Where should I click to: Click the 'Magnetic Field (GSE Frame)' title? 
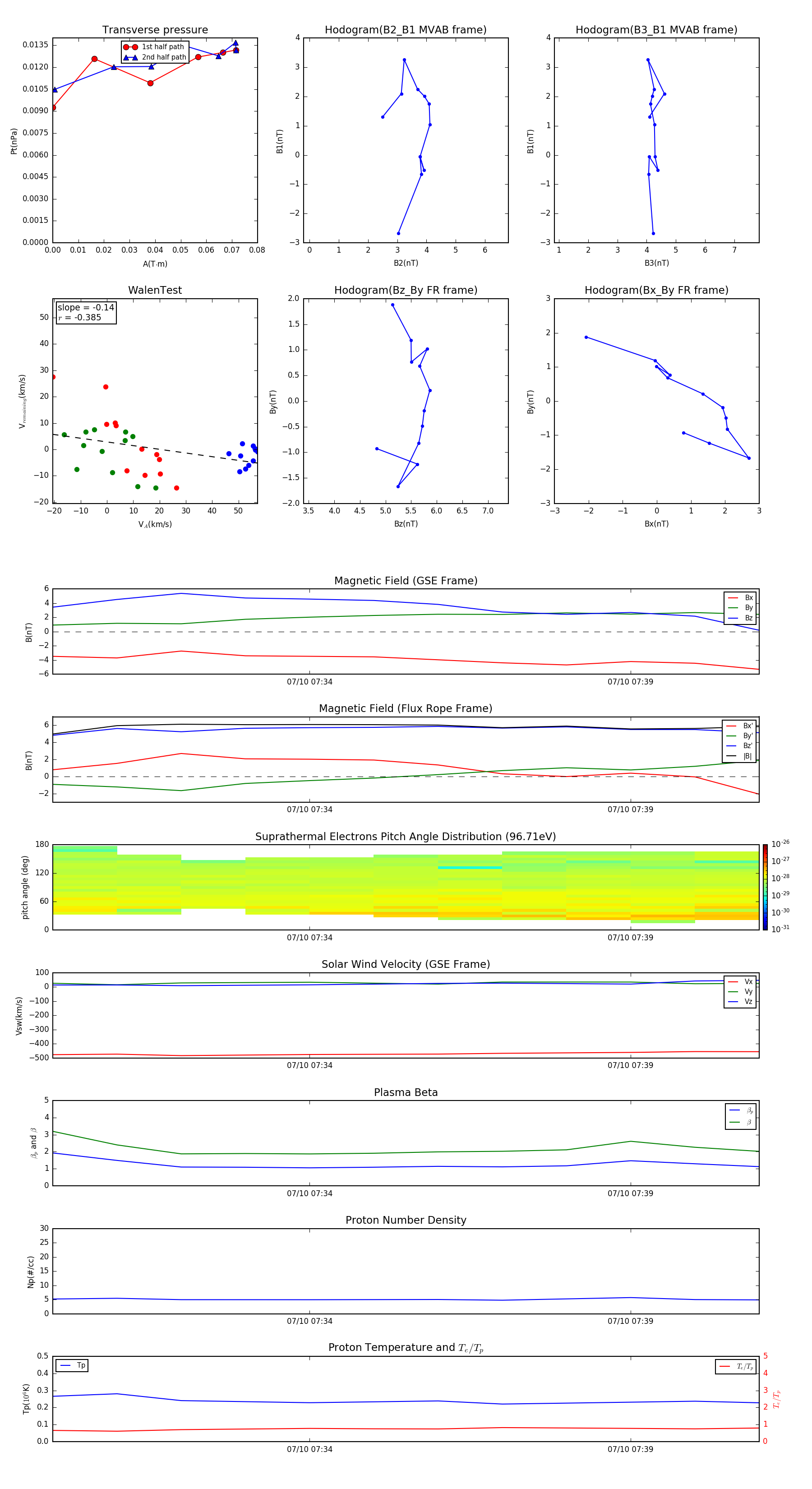point(406,581)
